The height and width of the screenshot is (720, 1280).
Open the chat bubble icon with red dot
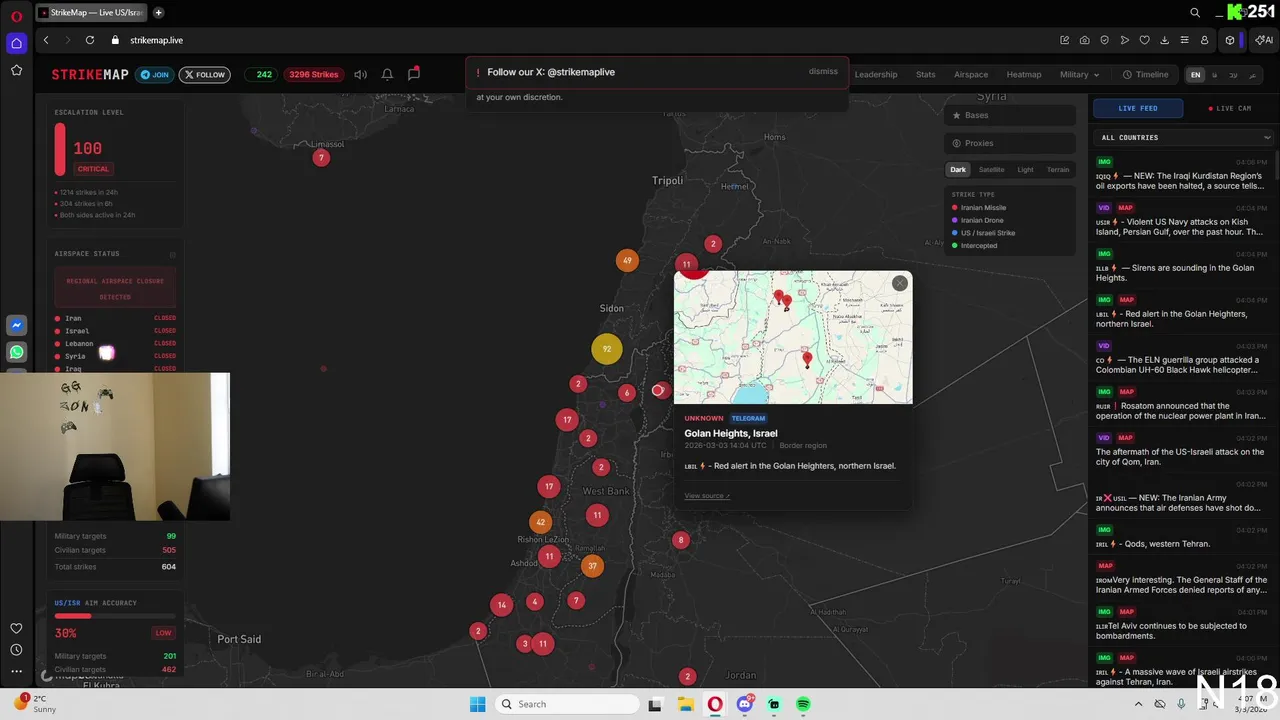tap(413, 74)
